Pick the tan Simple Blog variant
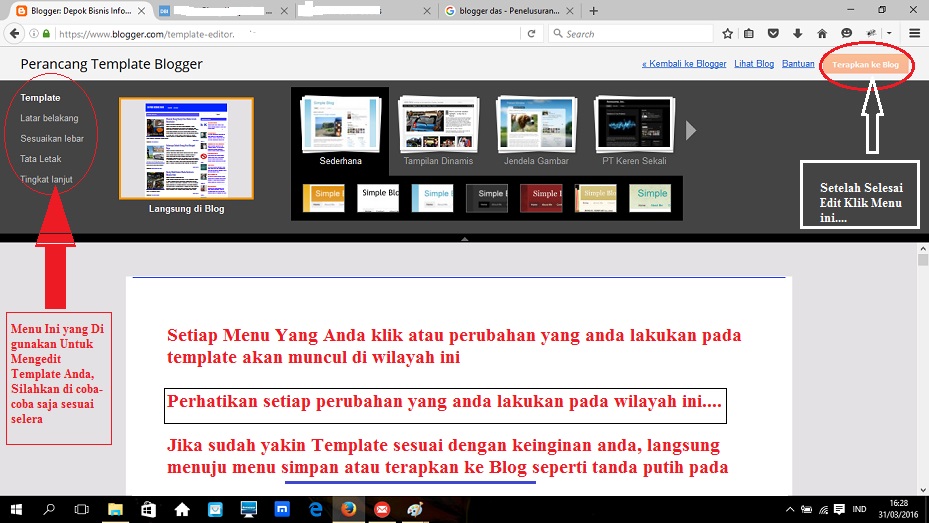Image resolution: width=929 pixels, height=523 pixels. point(595,198)
